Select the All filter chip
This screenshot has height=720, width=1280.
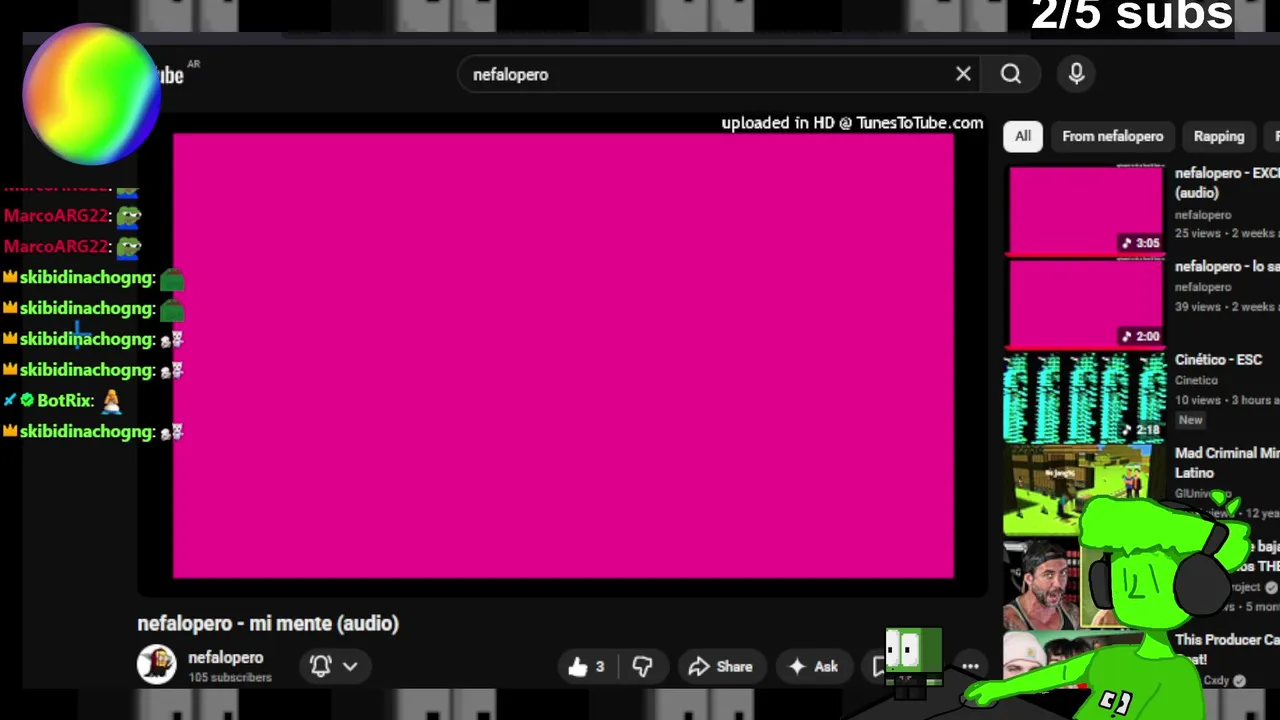click(1023, 137)
